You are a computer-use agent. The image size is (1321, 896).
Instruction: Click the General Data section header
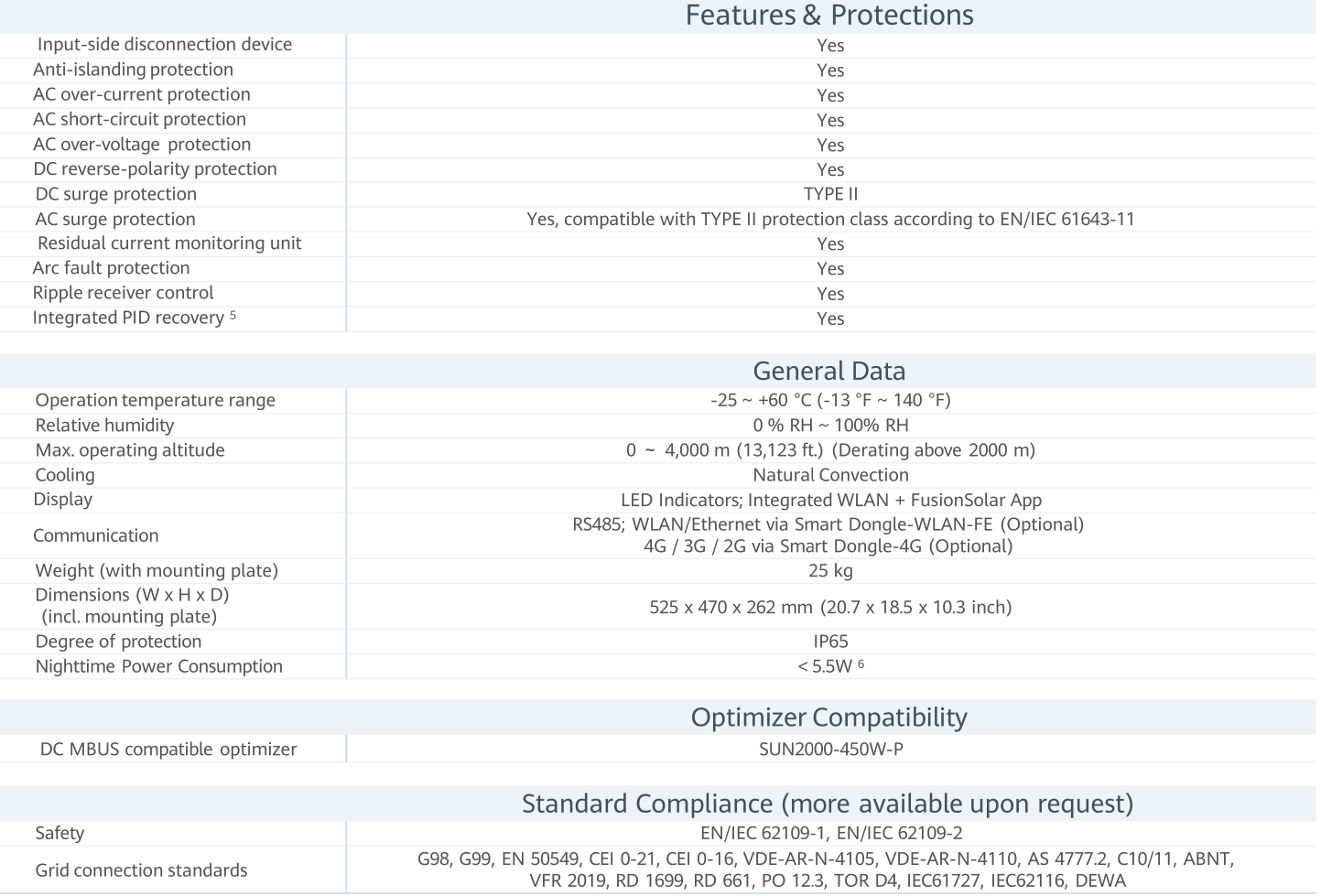tap(829, 371)
